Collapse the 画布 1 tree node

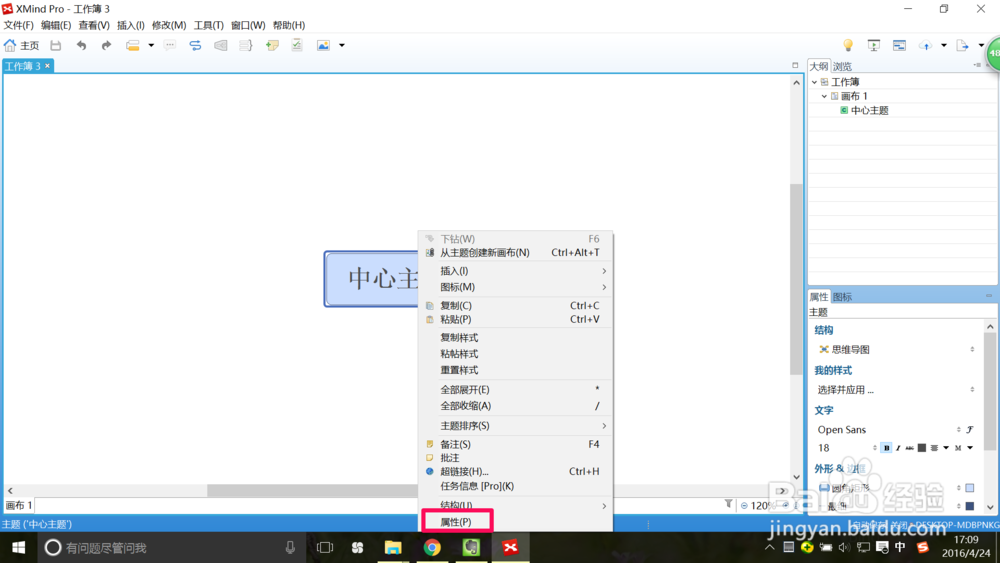pos(824,96)
